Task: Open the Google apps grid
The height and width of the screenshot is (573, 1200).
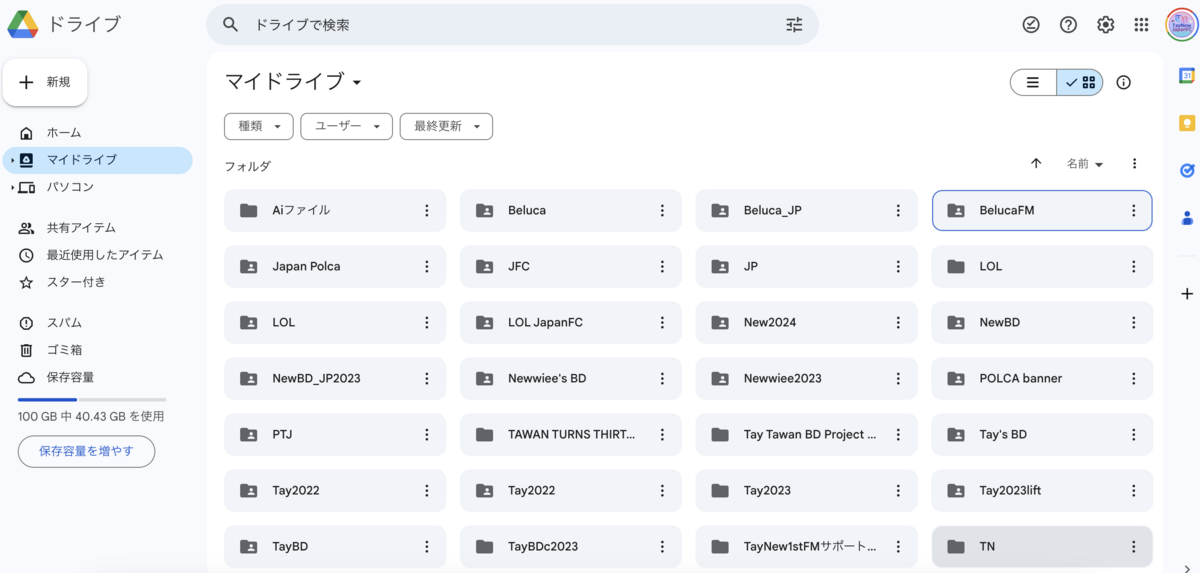Action: [1141, 25]
